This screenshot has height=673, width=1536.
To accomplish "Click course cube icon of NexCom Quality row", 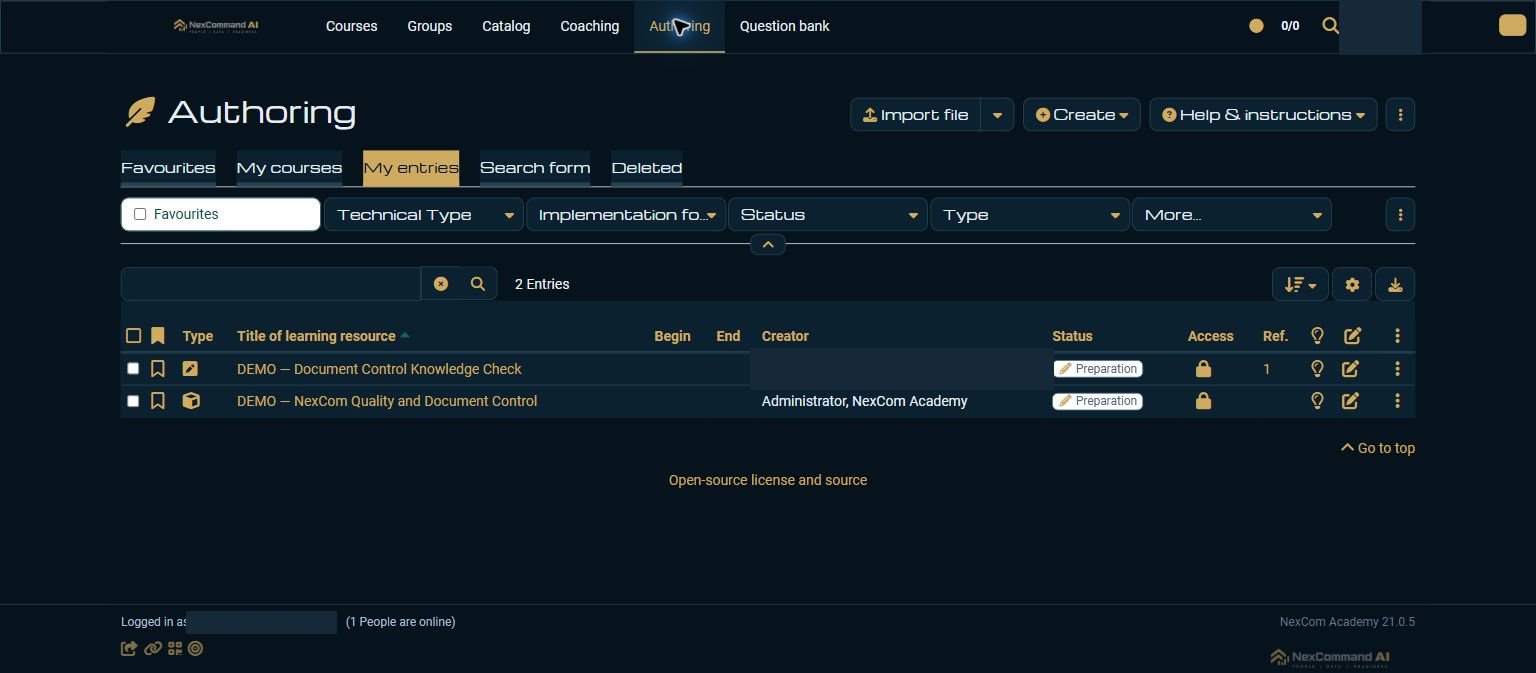I will [191, 401].
